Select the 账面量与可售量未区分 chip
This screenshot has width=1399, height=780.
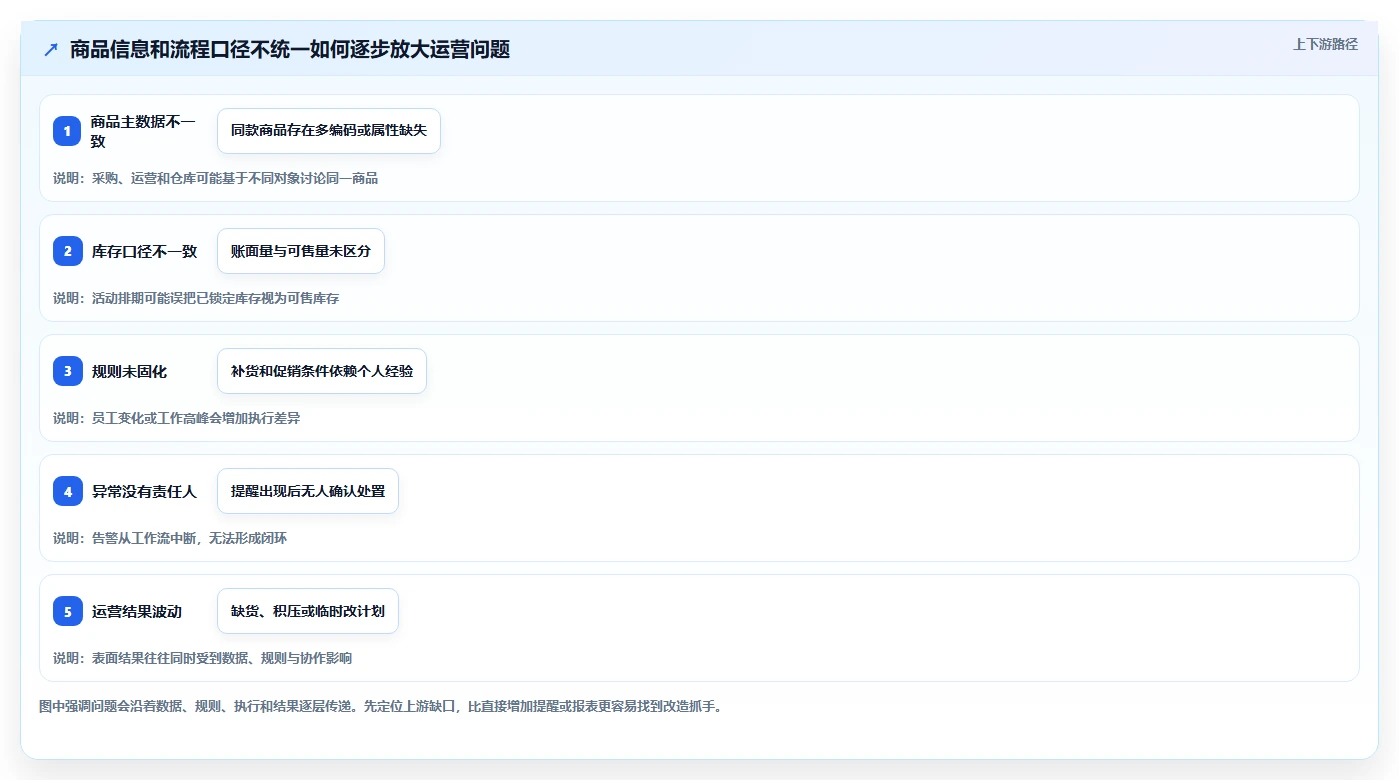(301, 251)
